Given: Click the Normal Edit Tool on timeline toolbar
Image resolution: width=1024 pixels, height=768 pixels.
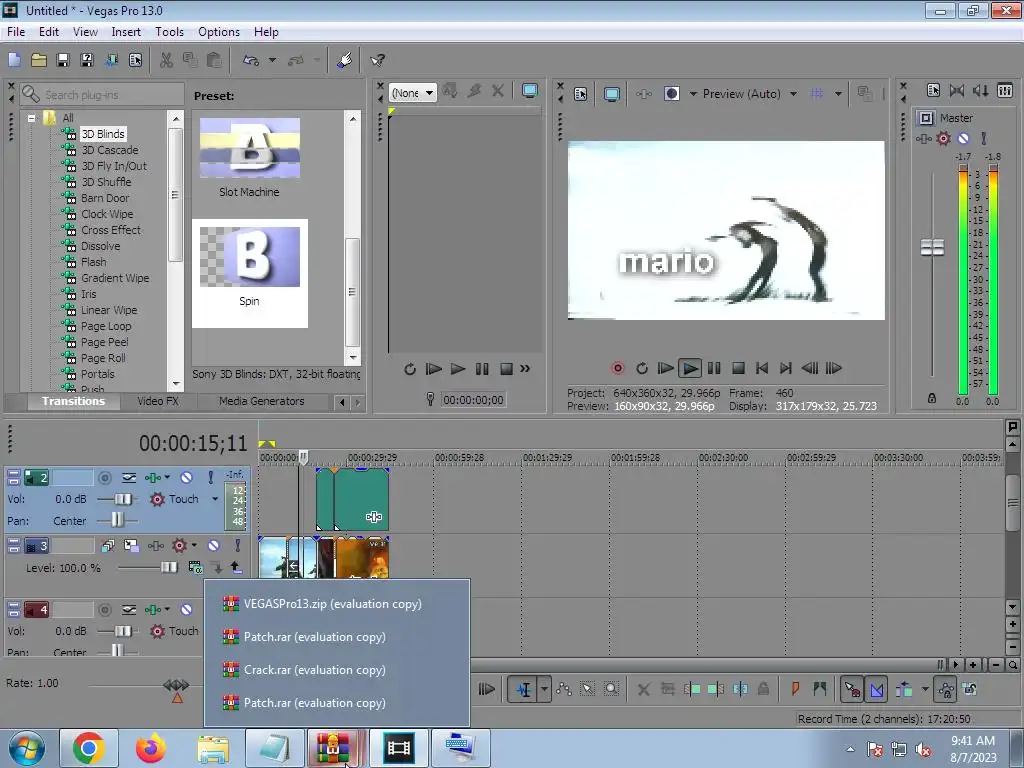Looking at the screenshot, I should pos(523,689).
